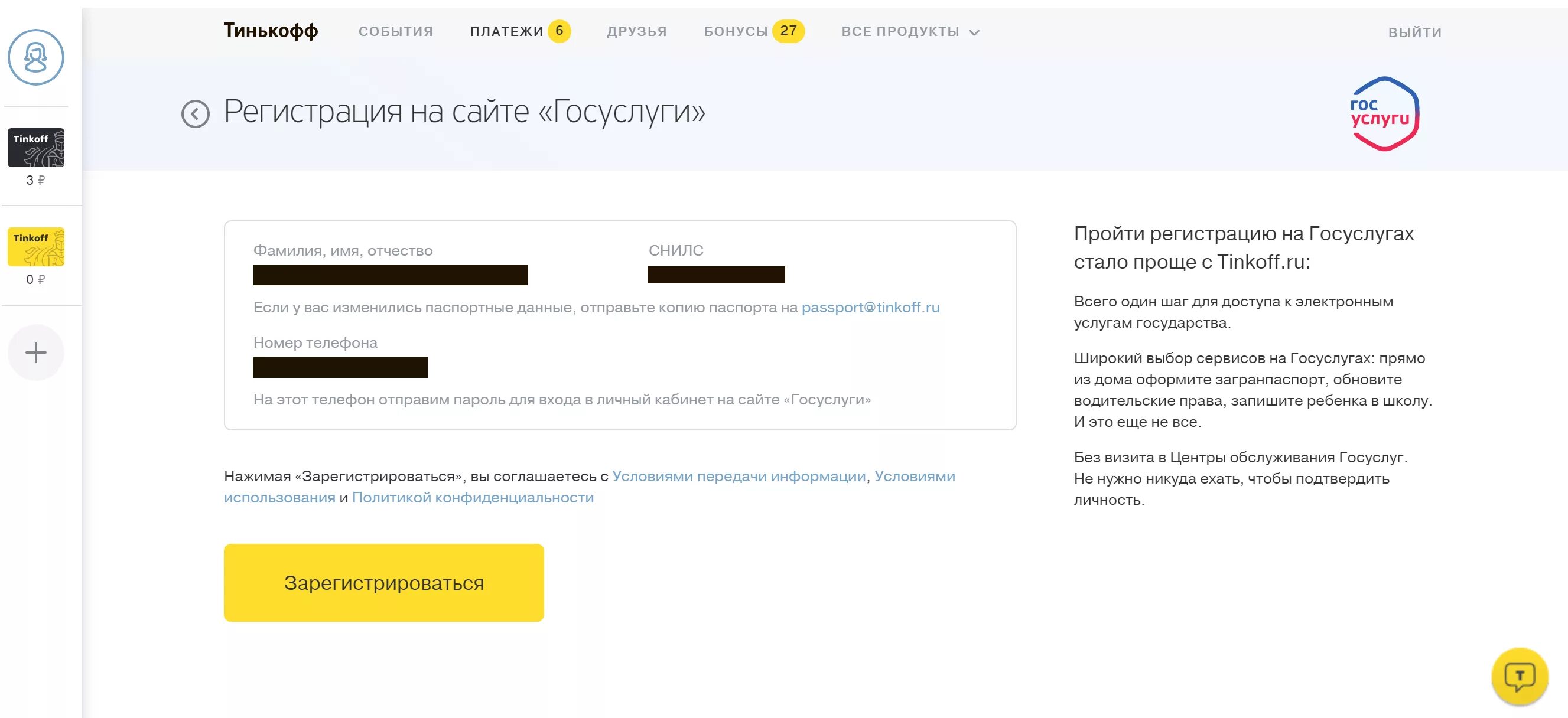Select the yellow Tinkoff card with 0 ₽
This screenshot has width=1568, height=718.
(x=36, y=247)
